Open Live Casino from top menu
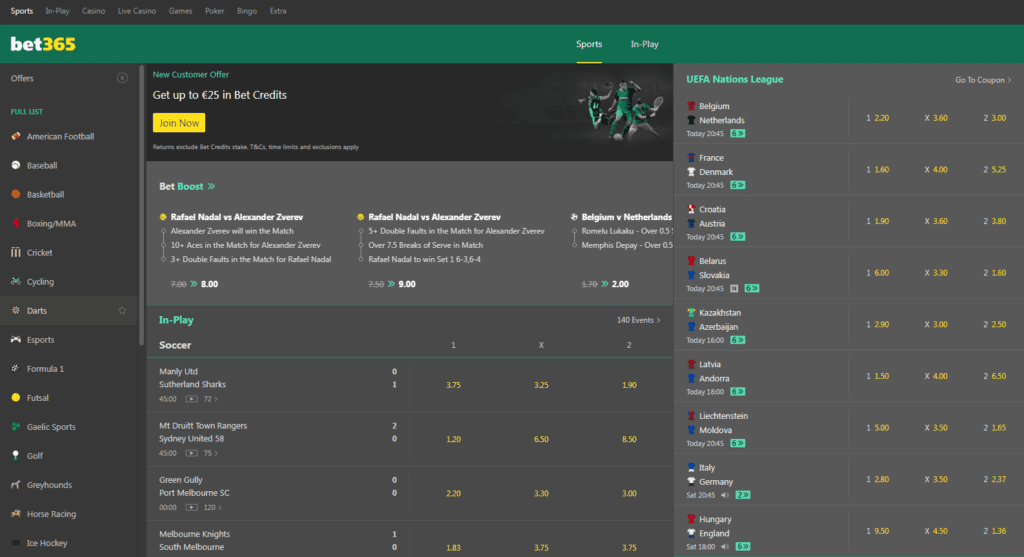The height and width of the screenshot is (557, 1024). 137,11
